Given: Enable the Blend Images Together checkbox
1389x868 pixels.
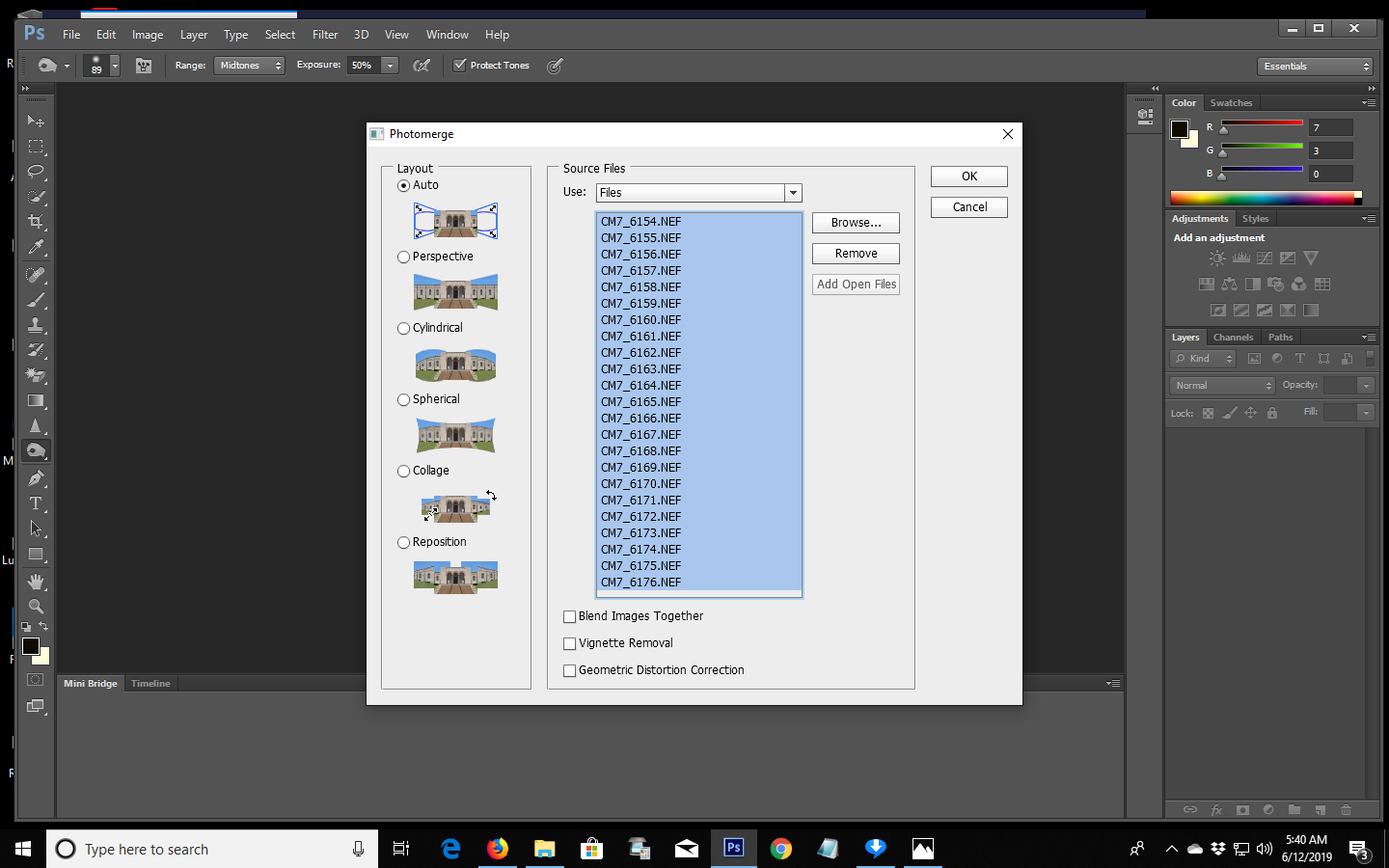Looking at the screenshot, I should pos(569,616).
